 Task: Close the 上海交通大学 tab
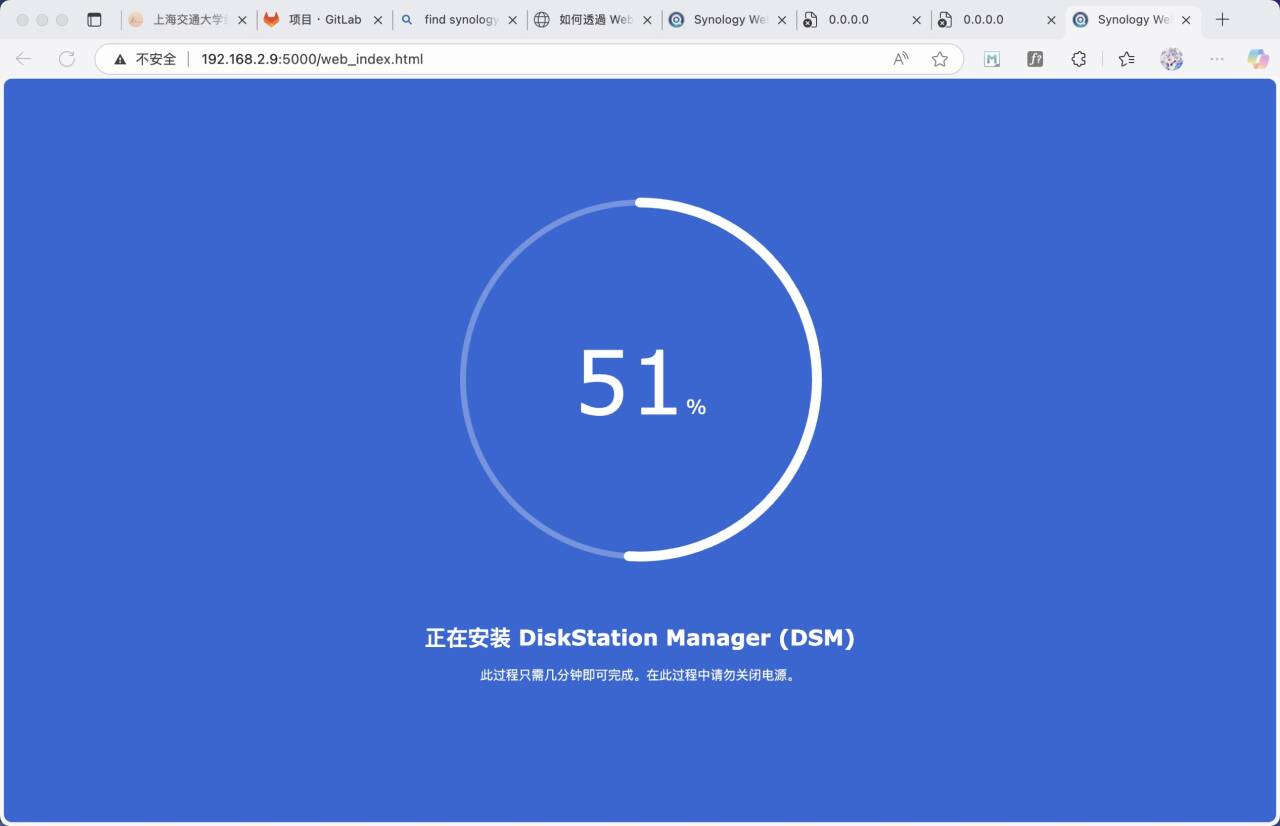[242, 20]
